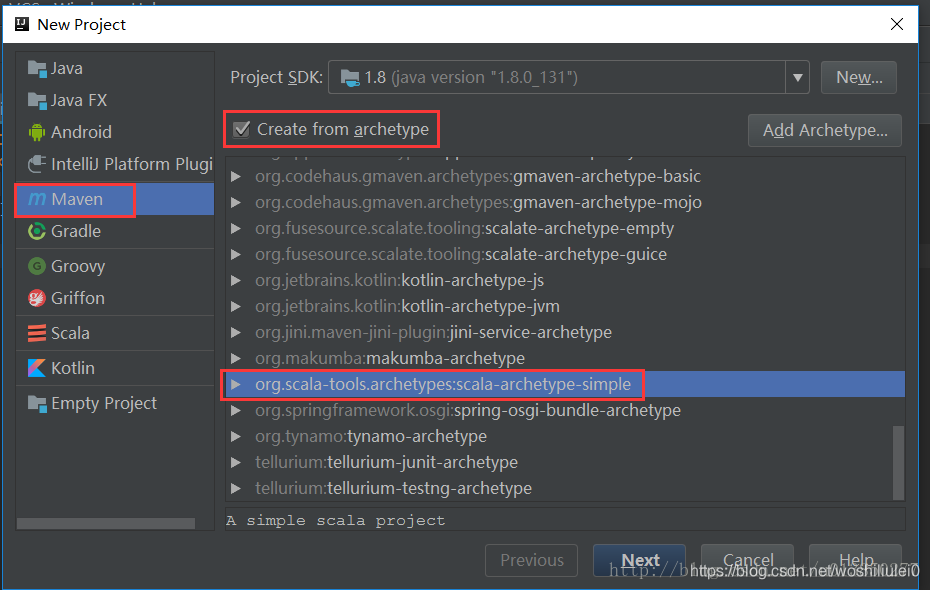Viewport: 930px width, 590px height.
Task: Click the green Groovy 'G' icon
Action: [37, 266]
